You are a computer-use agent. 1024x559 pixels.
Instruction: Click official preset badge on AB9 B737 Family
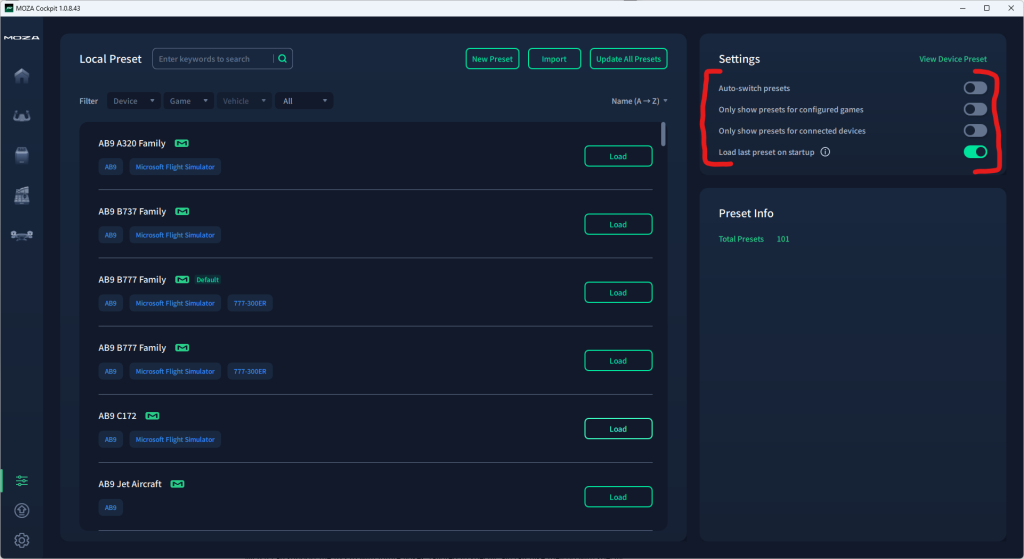(x=182, y=212)
